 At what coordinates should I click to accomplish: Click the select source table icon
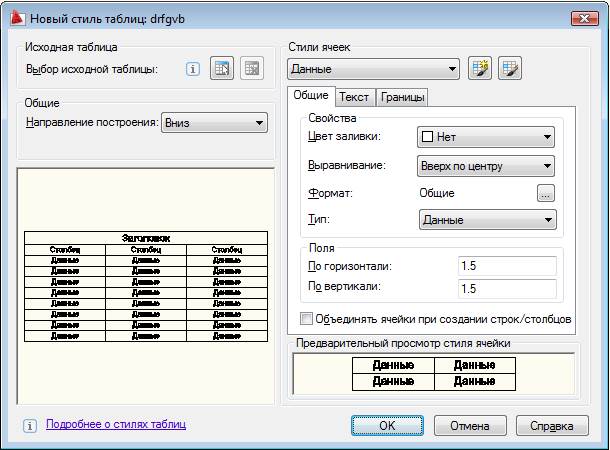tap(222, 69)
